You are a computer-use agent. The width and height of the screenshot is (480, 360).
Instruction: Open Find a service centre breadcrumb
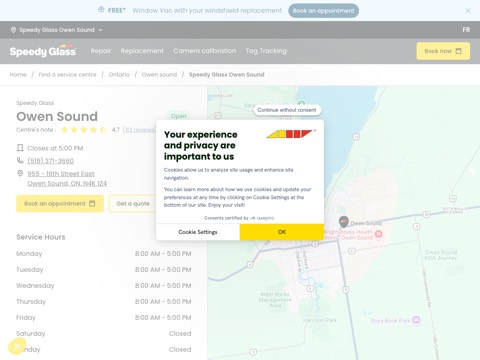click(x=67, y=75)
